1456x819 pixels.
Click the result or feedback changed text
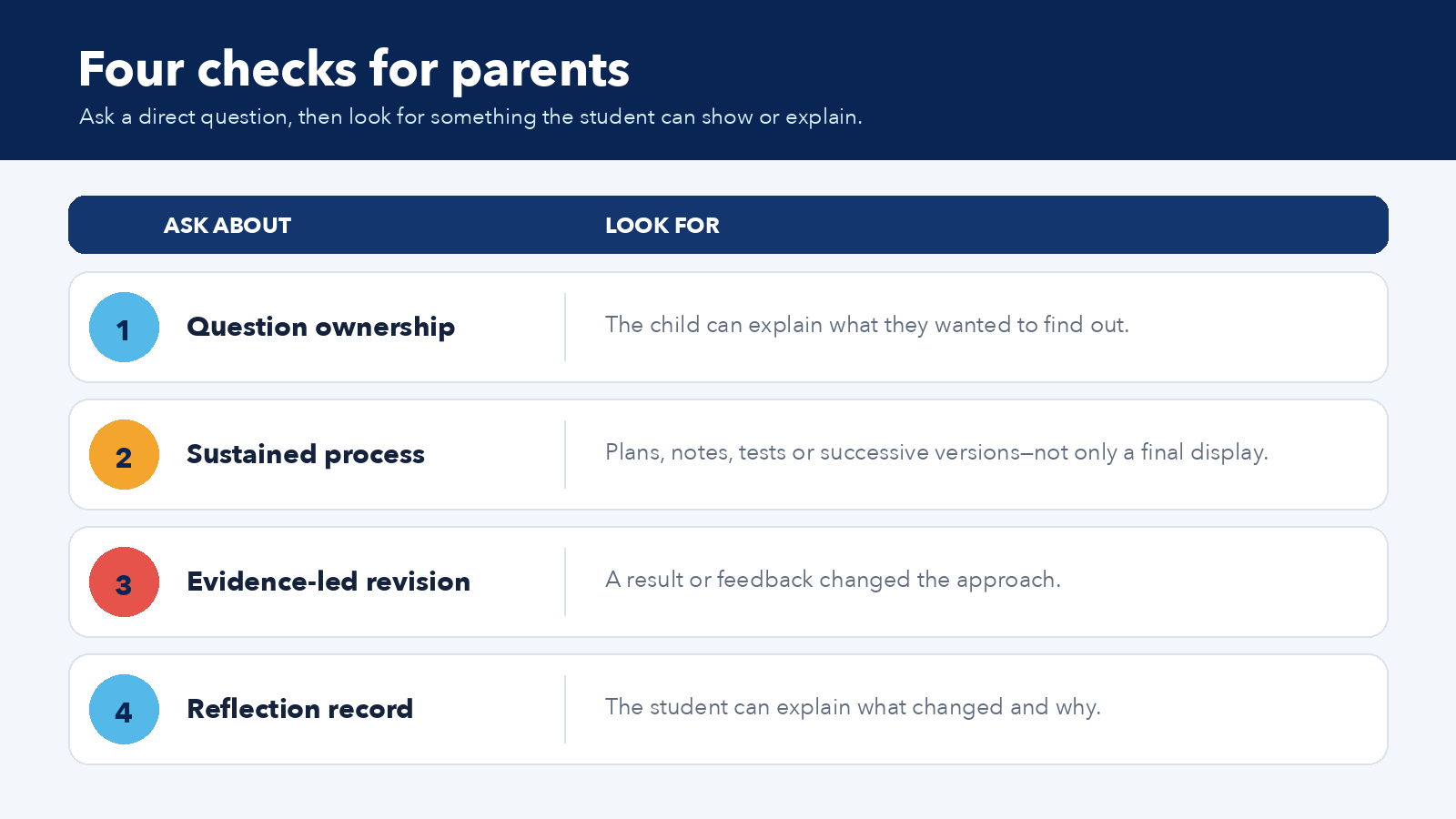tap(833, 580)
